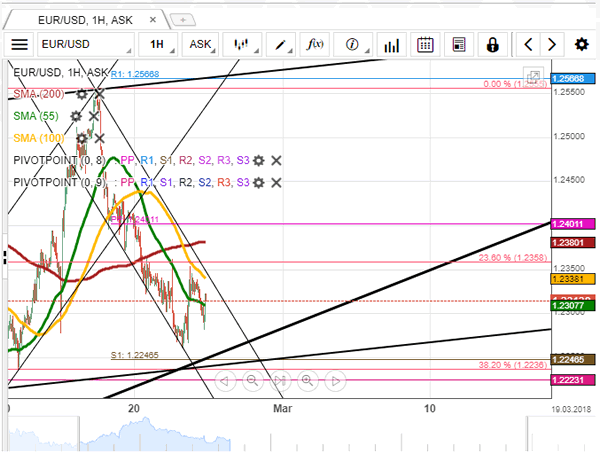Image resolution: width=600 pixels, height=454 pixels.
Task: Click the magenta 1.24011 price tag
Action: 573,224
